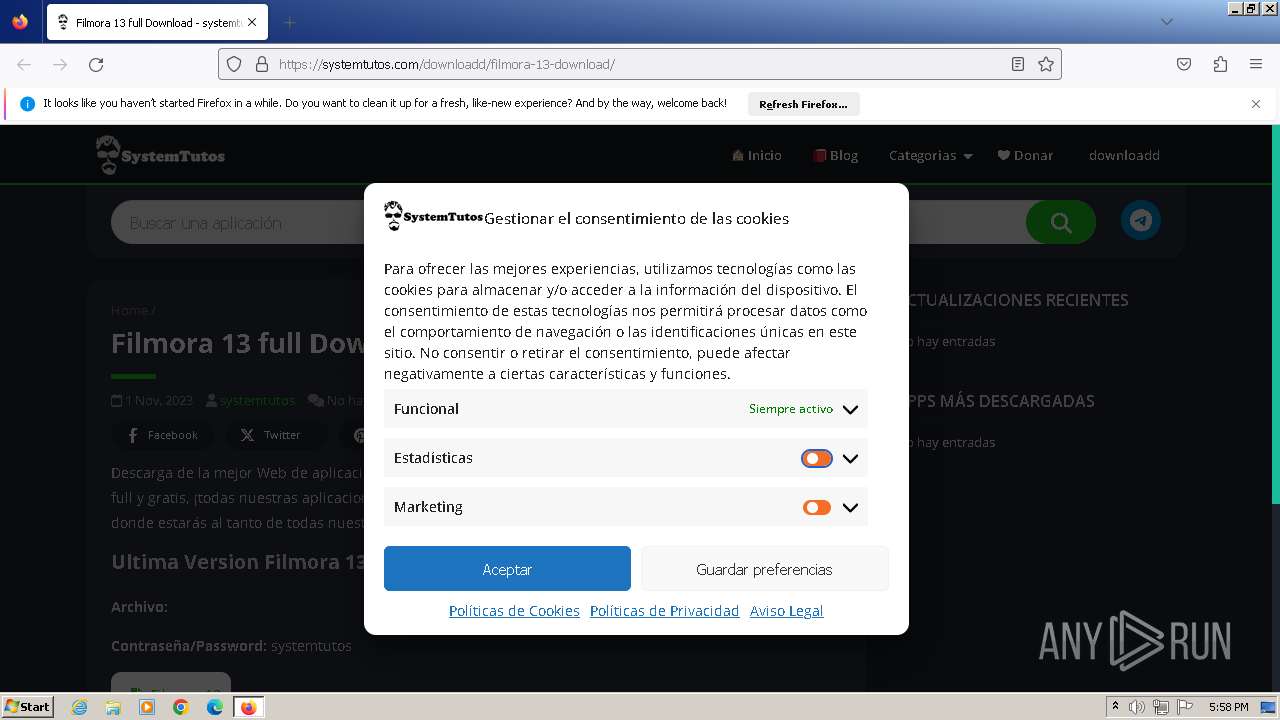
Task: Open Políticas de Cookies link
Action: (x=514, y=611)
